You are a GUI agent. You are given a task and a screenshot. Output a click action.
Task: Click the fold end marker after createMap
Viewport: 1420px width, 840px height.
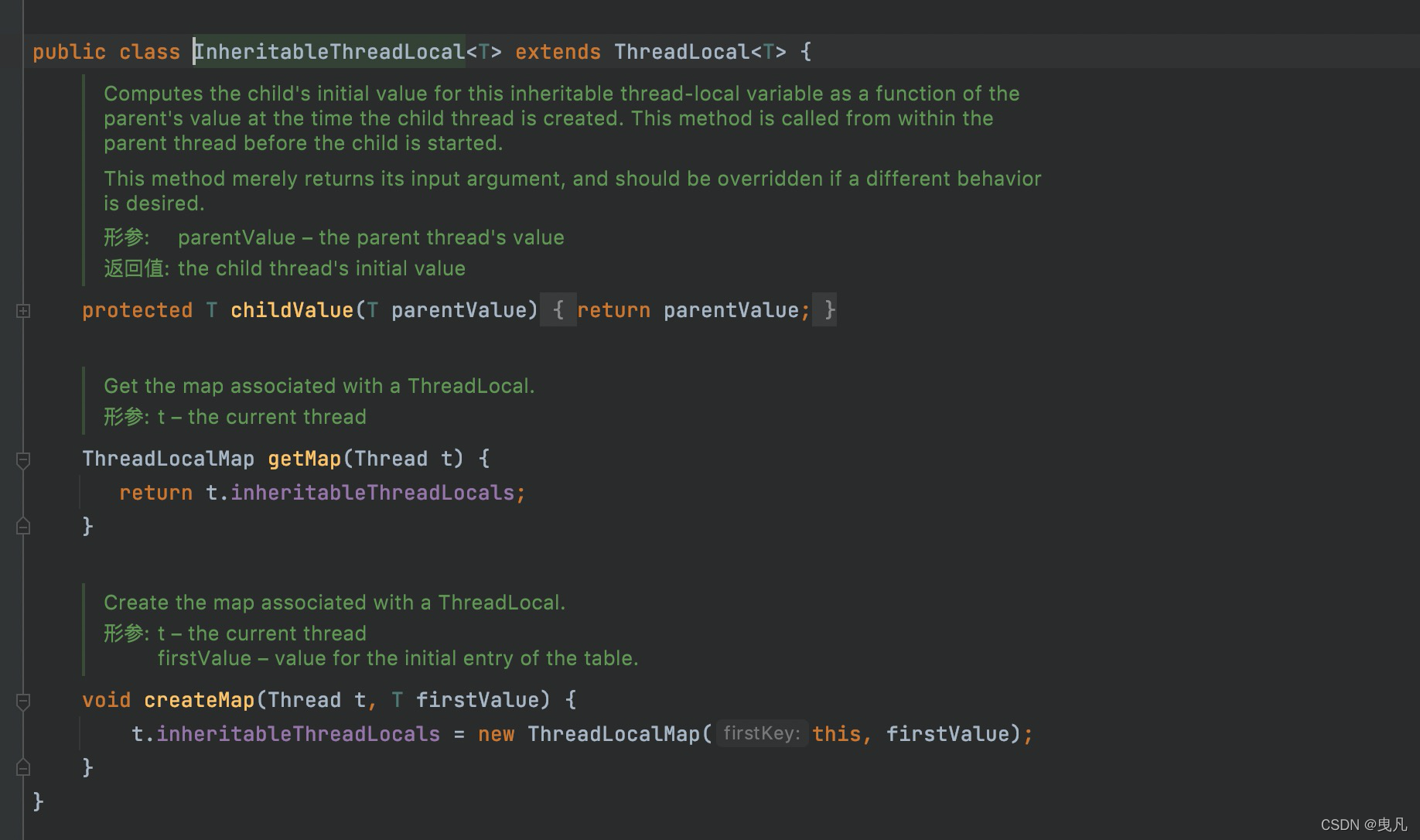pyautogui.click(x=23, y=767)
